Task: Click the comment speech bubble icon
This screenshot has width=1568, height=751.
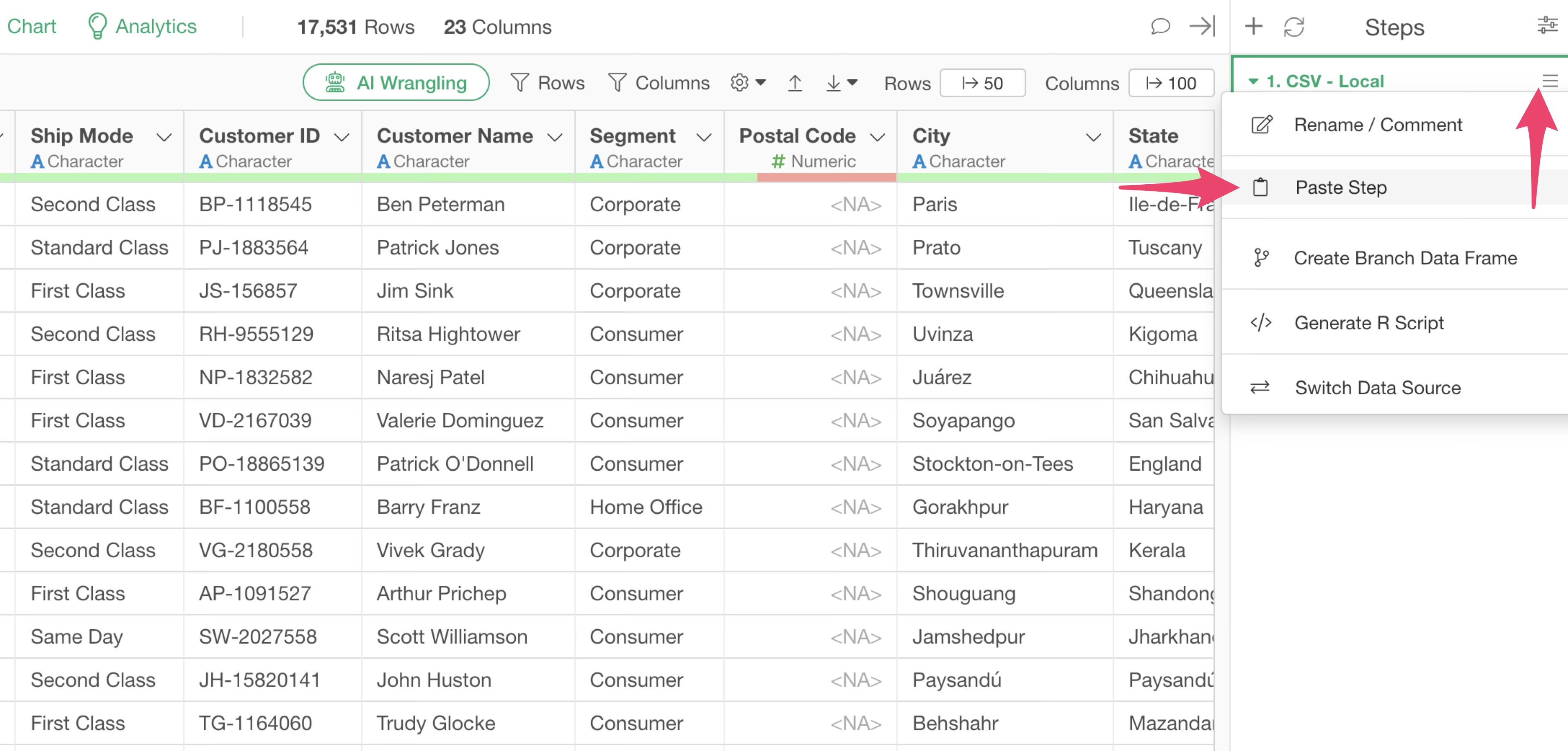Action: [x=1160, y=26]
